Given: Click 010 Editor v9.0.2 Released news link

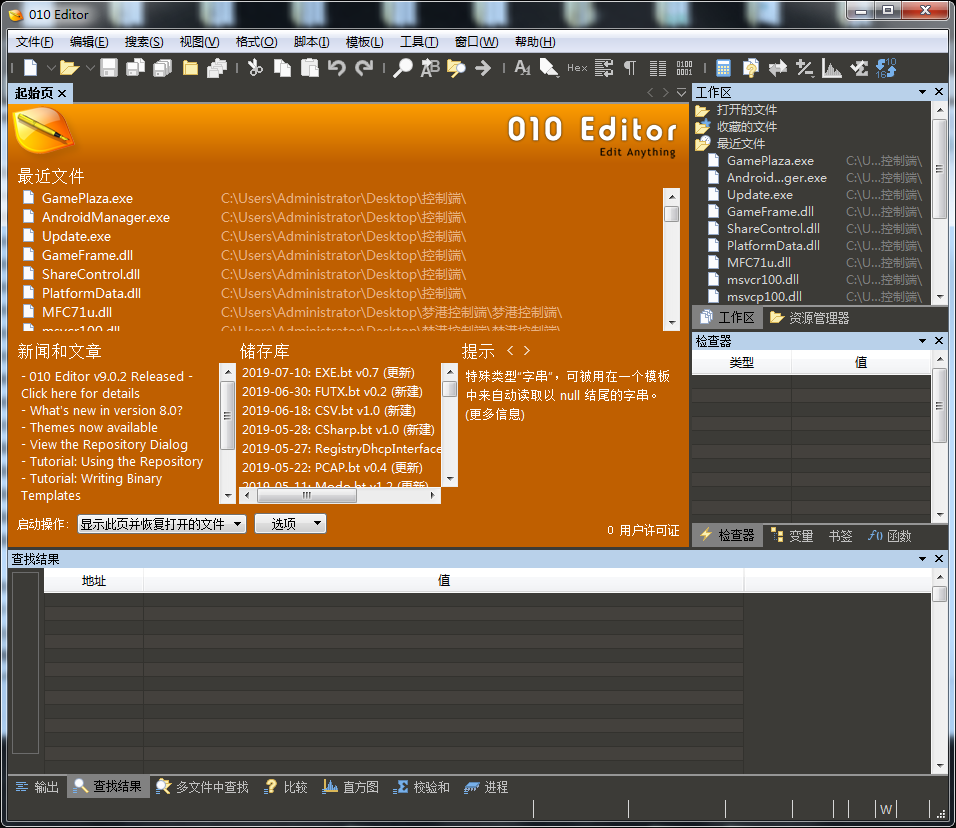Looking at the screenshot, I should pyautogui.click(x=107, y=385).
